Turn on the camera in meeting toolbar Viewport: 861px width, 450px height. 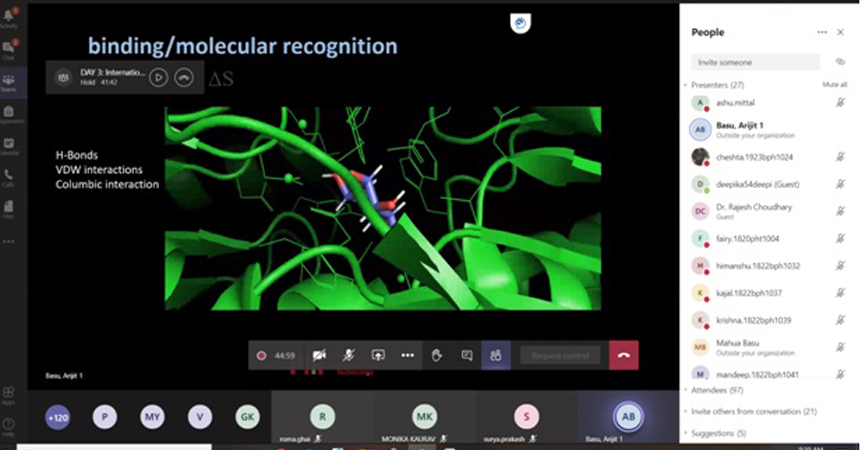tap(319, 355)
